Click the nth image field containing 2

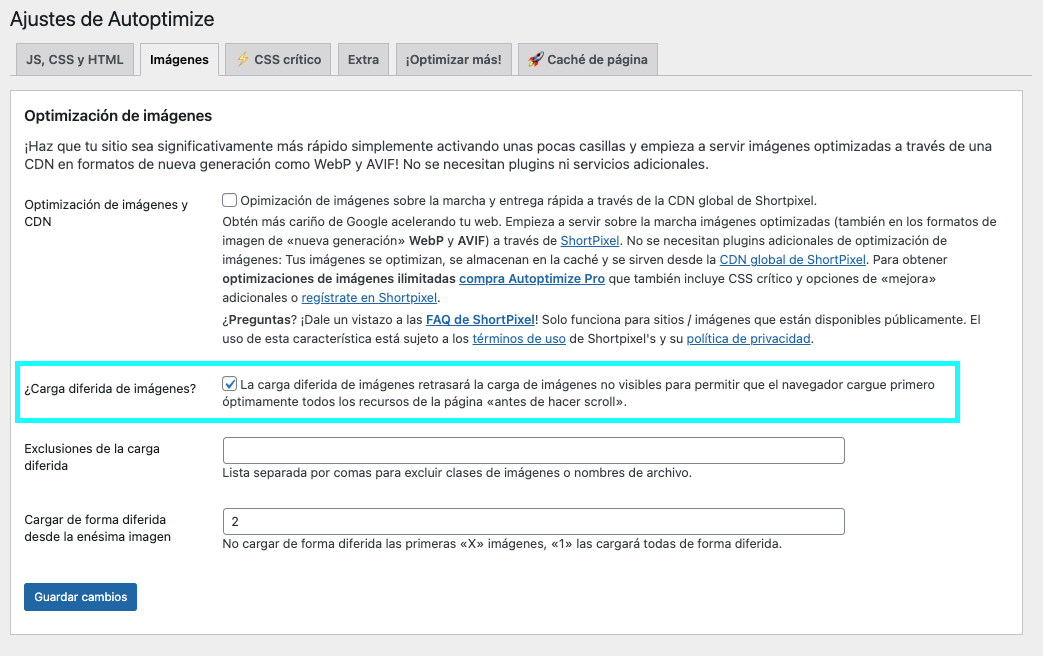pos(533,522)
